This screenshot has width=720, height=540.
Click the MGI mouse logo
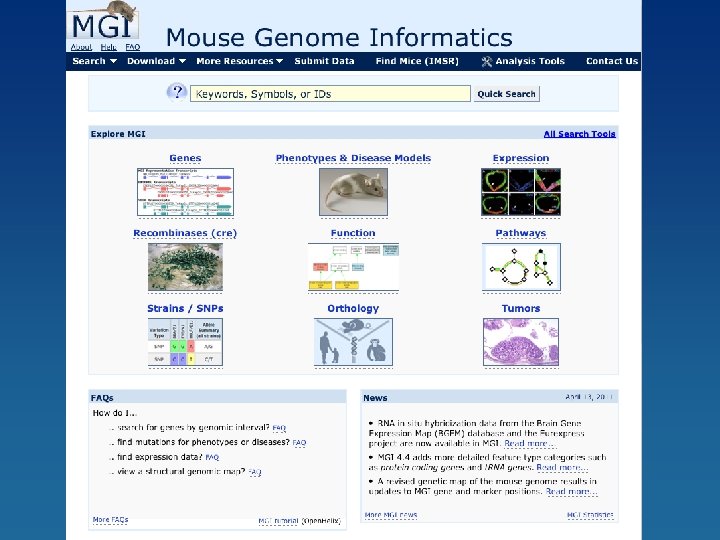pos(104,21)
